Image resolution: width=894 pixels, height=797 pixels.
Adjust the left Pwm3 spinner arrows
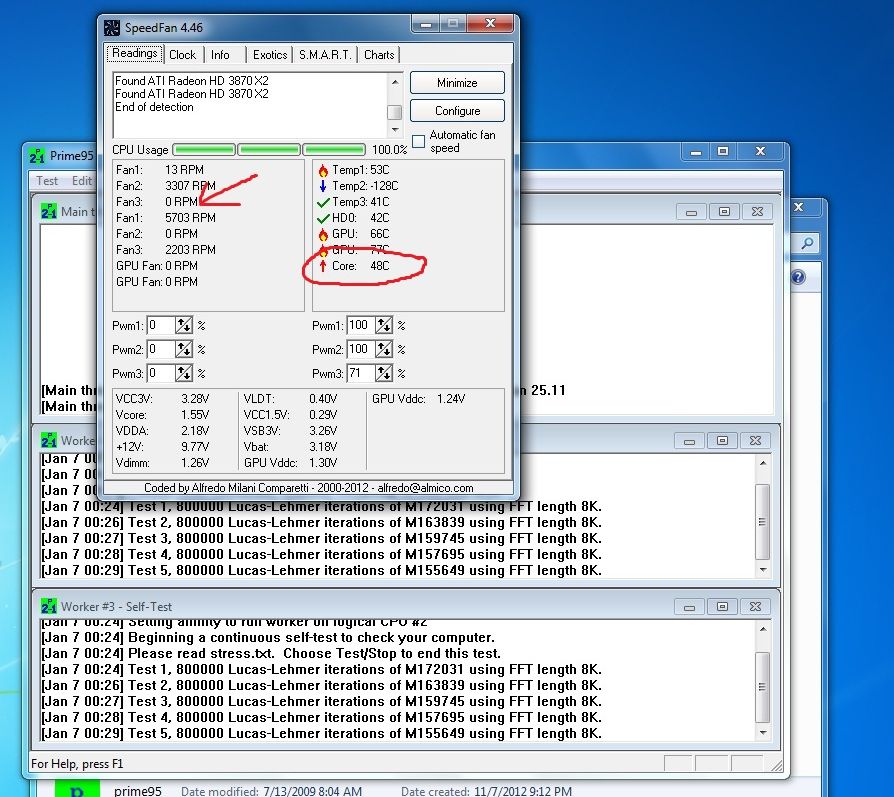(x=184, y=373)
